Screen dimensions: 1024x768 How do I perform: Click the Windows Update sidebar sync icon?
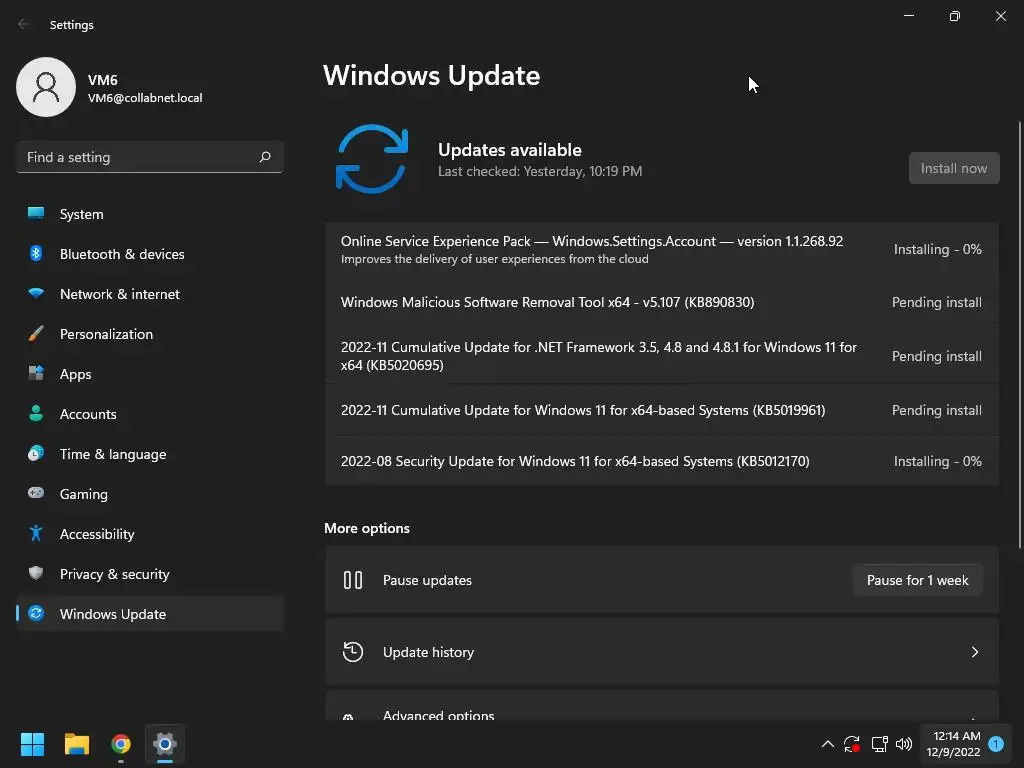tap(36, 613)
